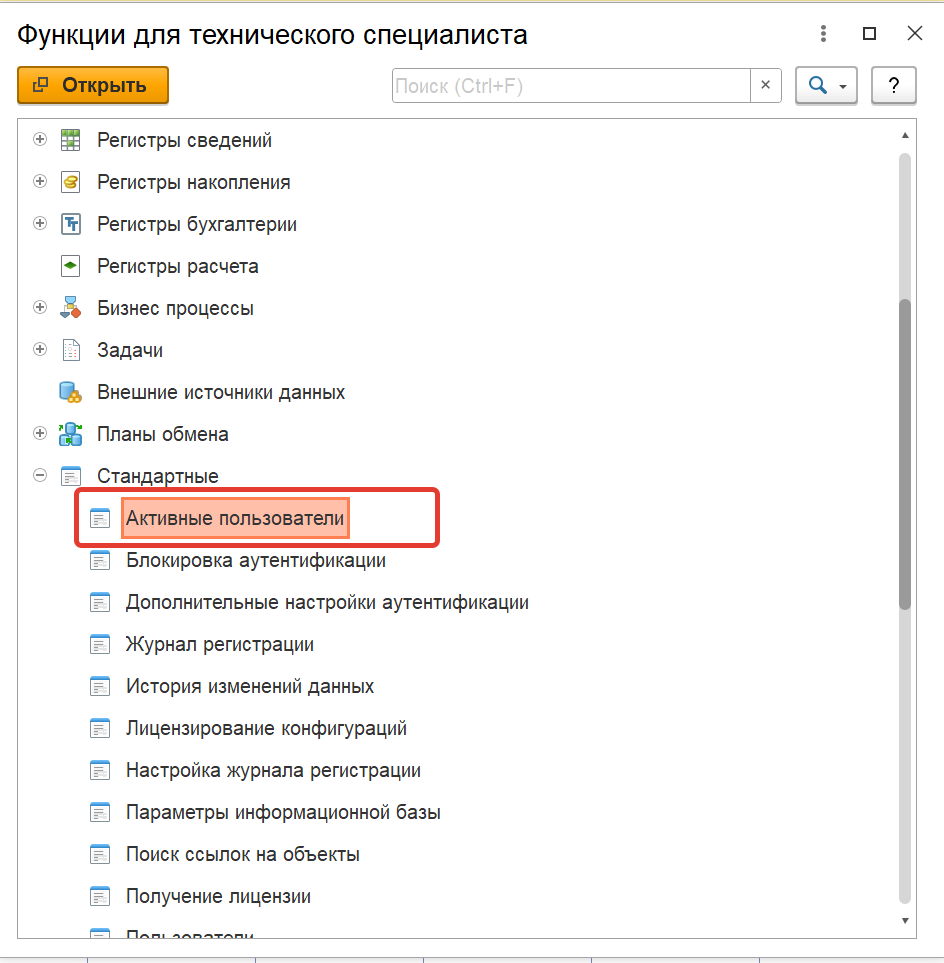This screenshot has width=944, height=963.
Task: Open the three-dot more options menu
Action: tap(824, 34)
